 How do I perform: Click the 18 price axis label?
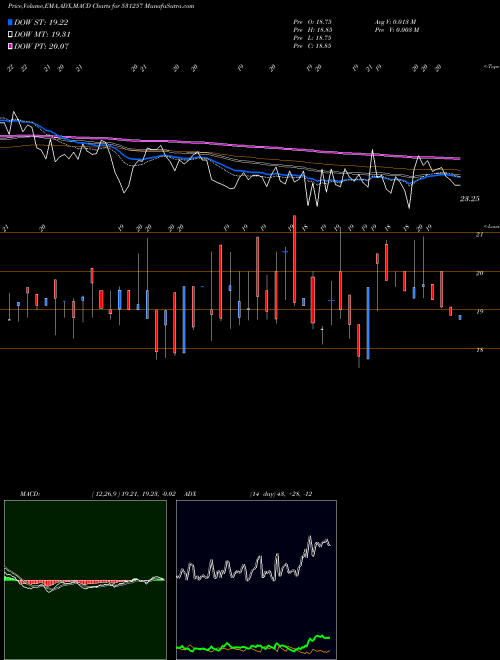[479, 350]
